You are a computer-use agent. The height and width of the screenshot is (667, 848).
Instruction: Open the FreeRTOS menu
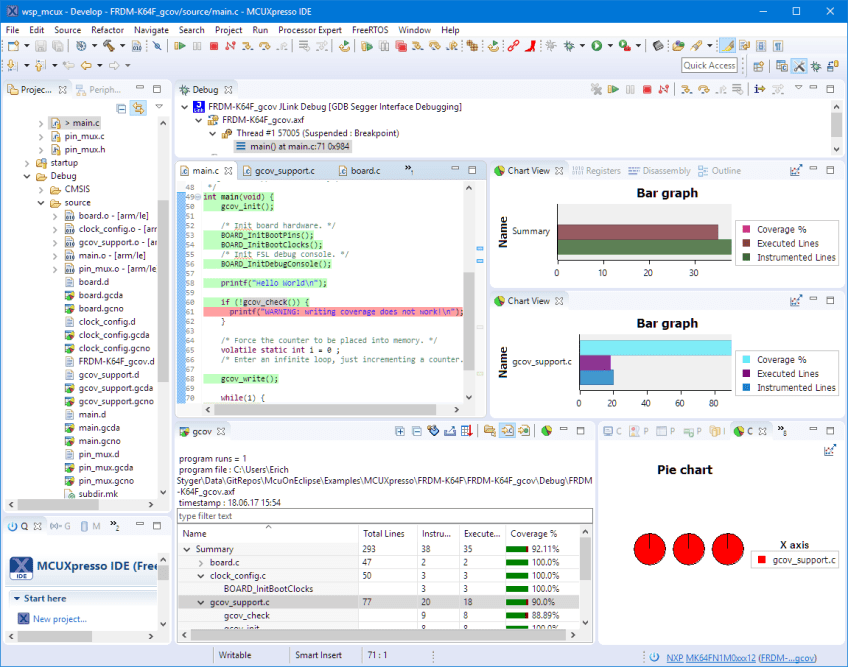click(370, 30)
